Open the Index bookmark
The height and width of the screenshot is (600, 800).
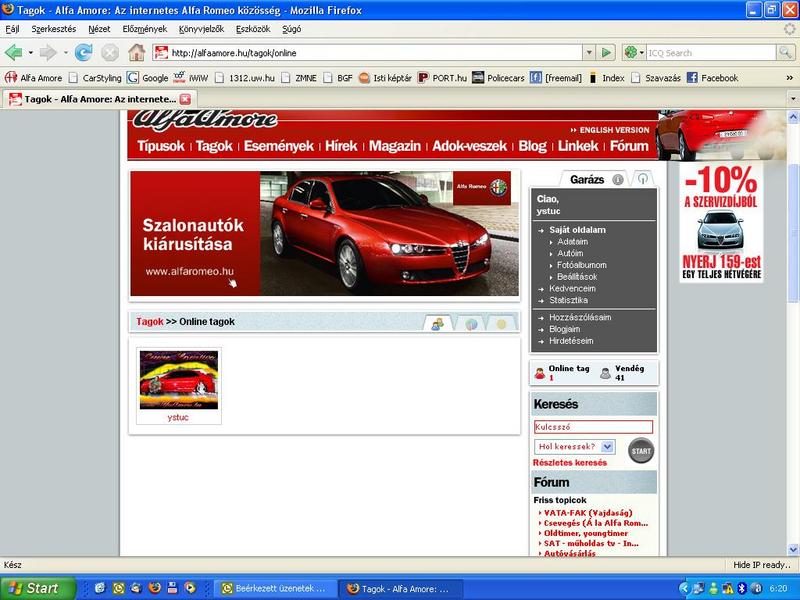click(x=606, y=78)
